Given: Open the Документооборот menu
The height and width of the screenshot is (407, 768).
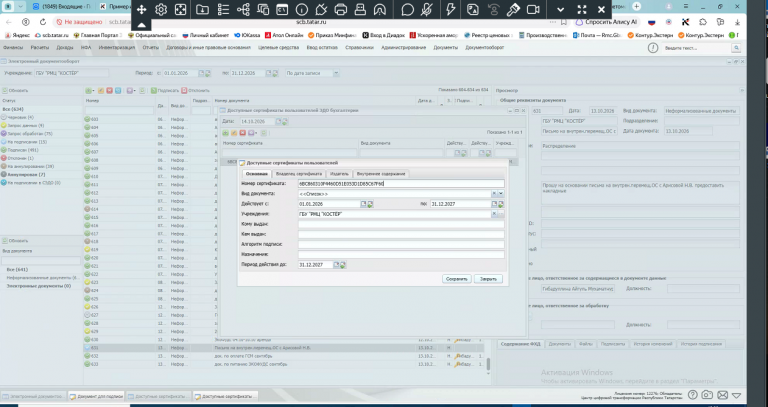Looking at the screenshot, I should pos(484,48).
